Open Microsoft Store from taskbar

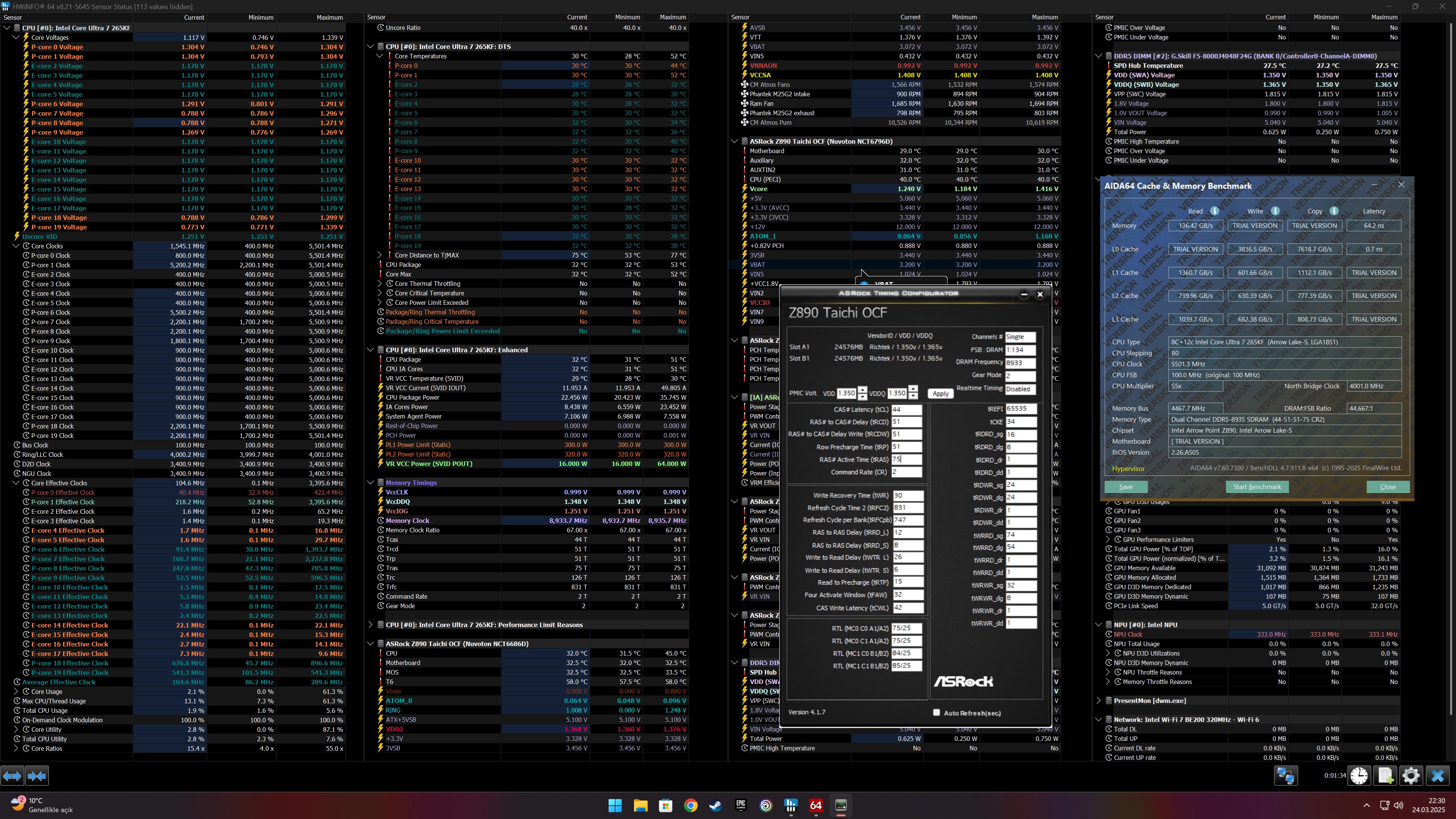pos(665,805)
